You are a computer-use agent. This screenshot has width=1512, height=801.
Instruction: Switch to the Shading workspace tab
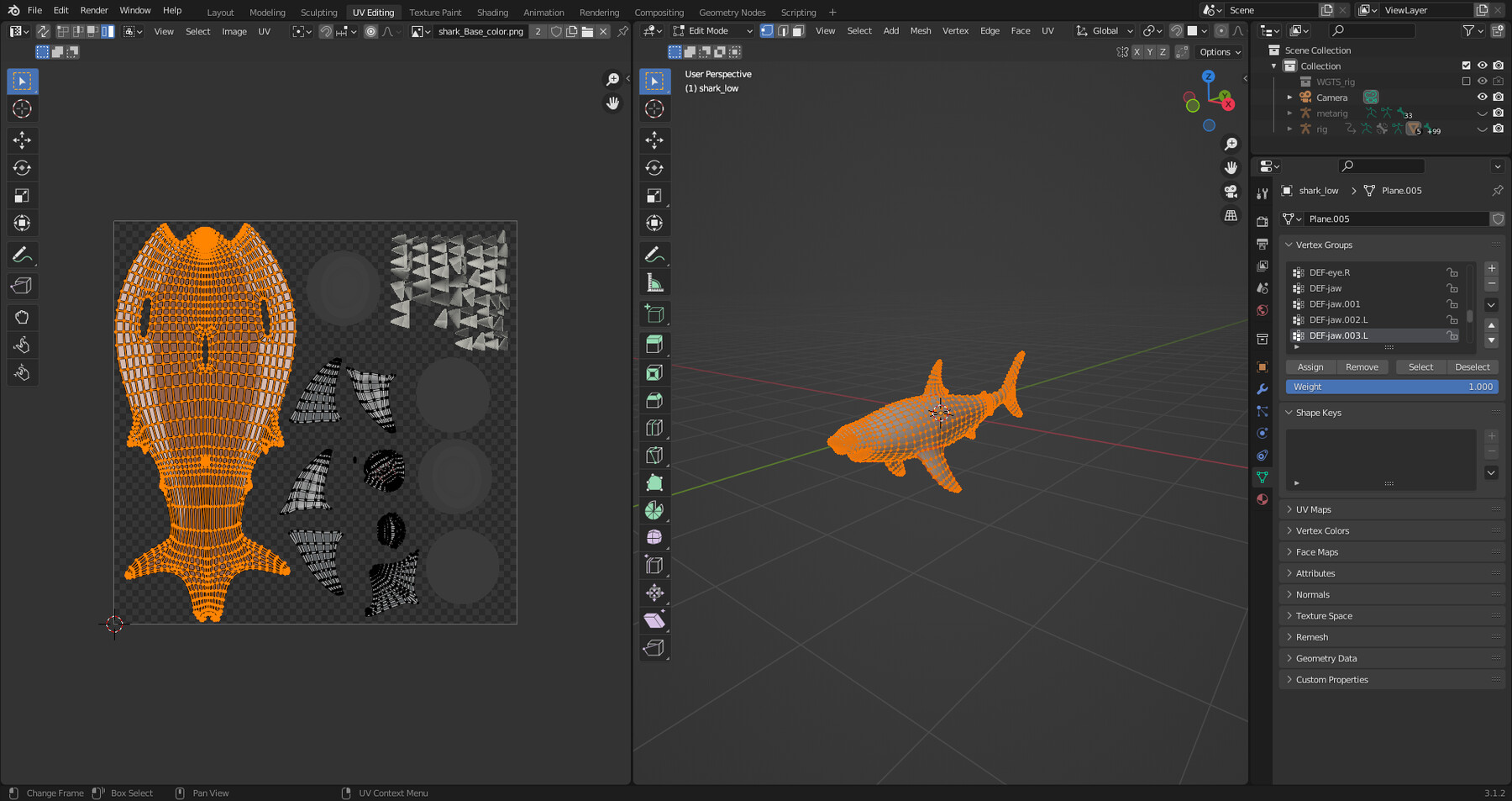pyautogui.click(x=492, y=12)
